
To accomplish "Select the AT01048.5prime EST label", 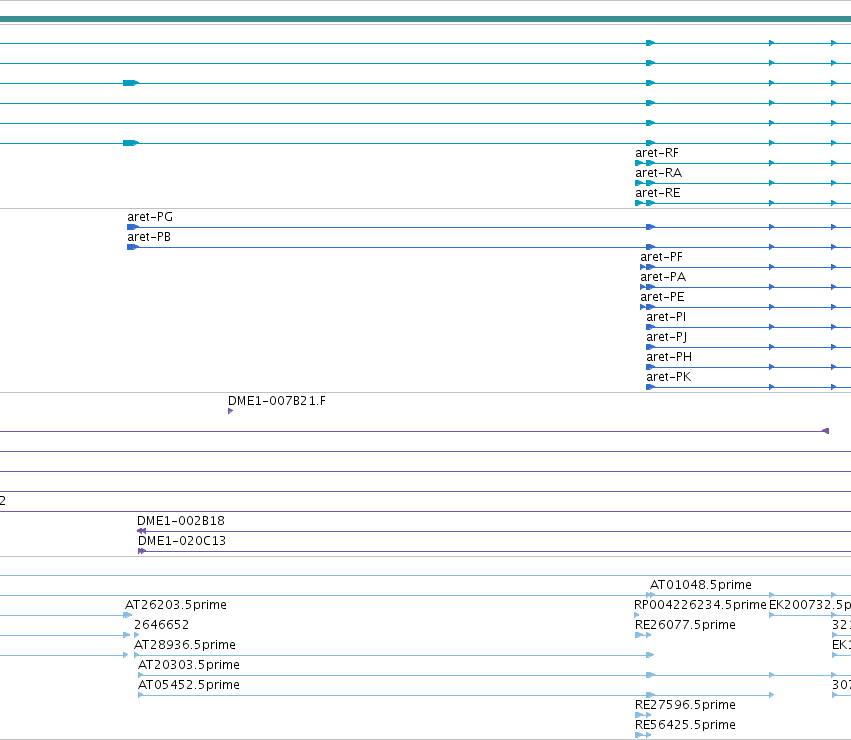I will 701,585.
